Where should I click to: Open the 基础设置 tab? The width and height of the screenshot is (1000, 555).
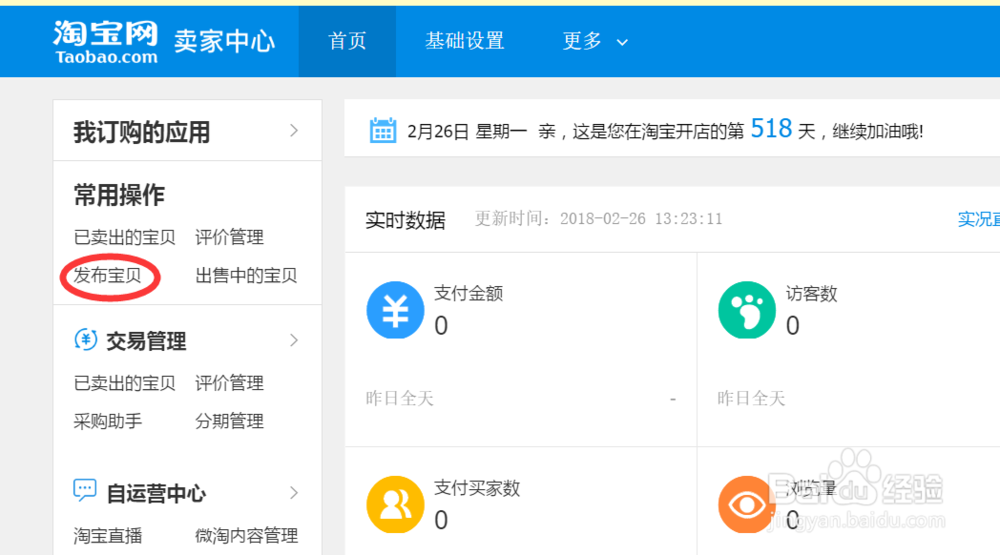[x=464, y=41]
